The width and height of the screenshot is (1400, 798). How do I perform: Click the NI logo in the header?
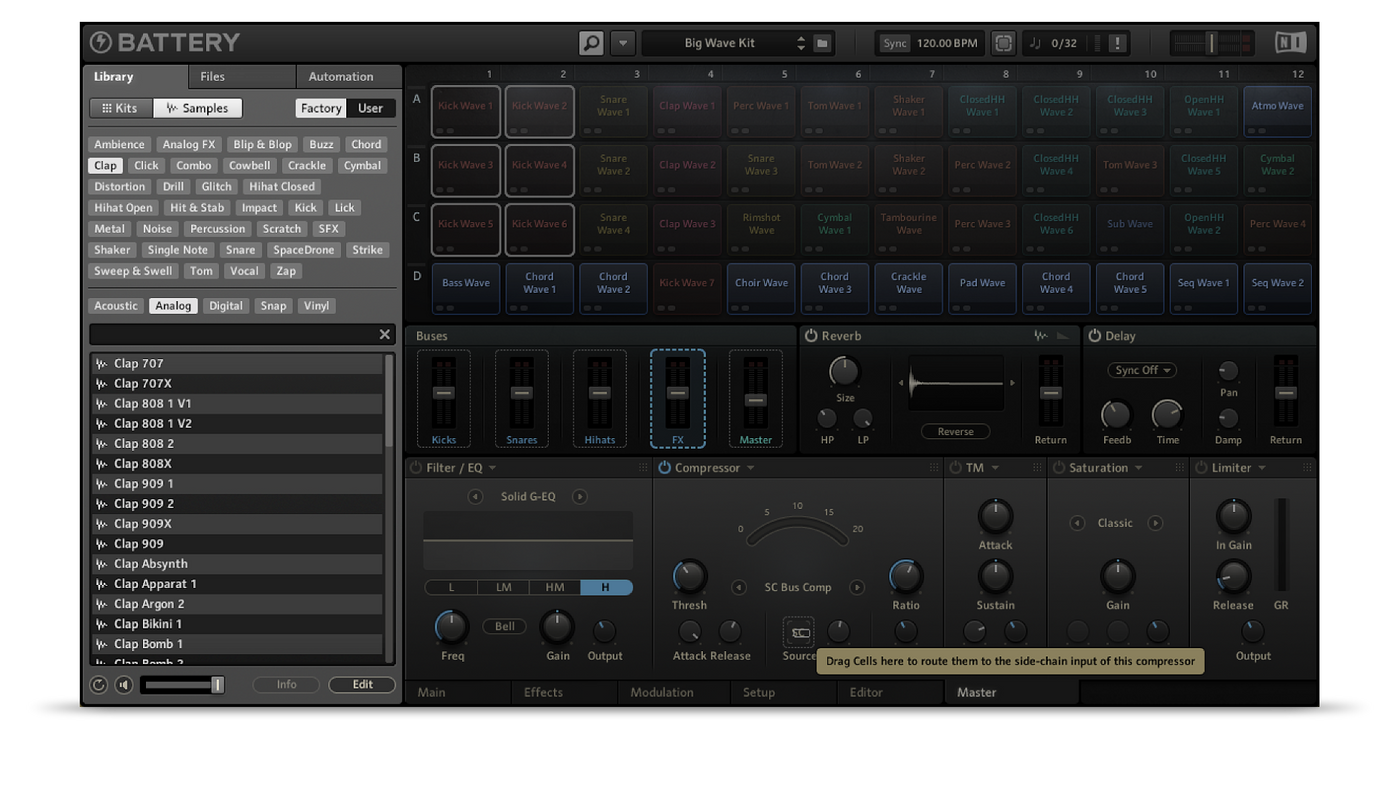point(1290,42)
